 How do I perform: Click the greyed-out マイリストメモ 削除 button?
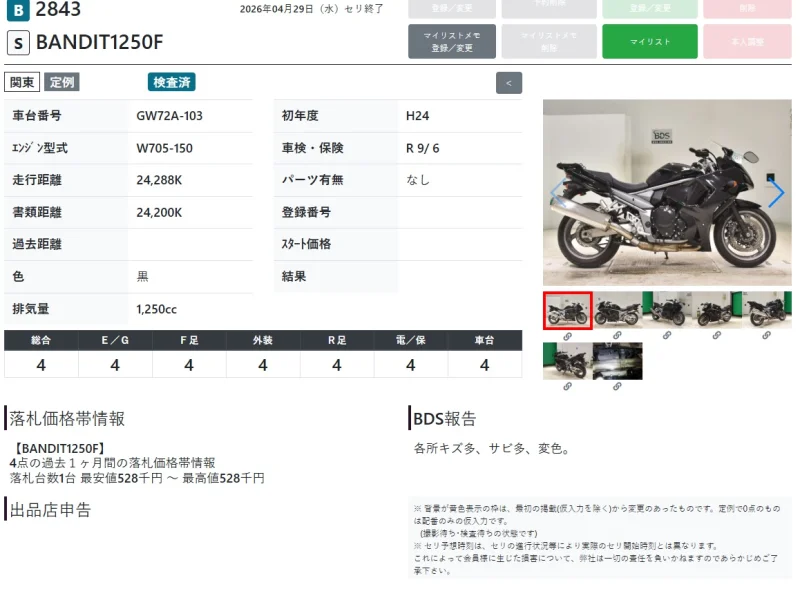(549, 41)
